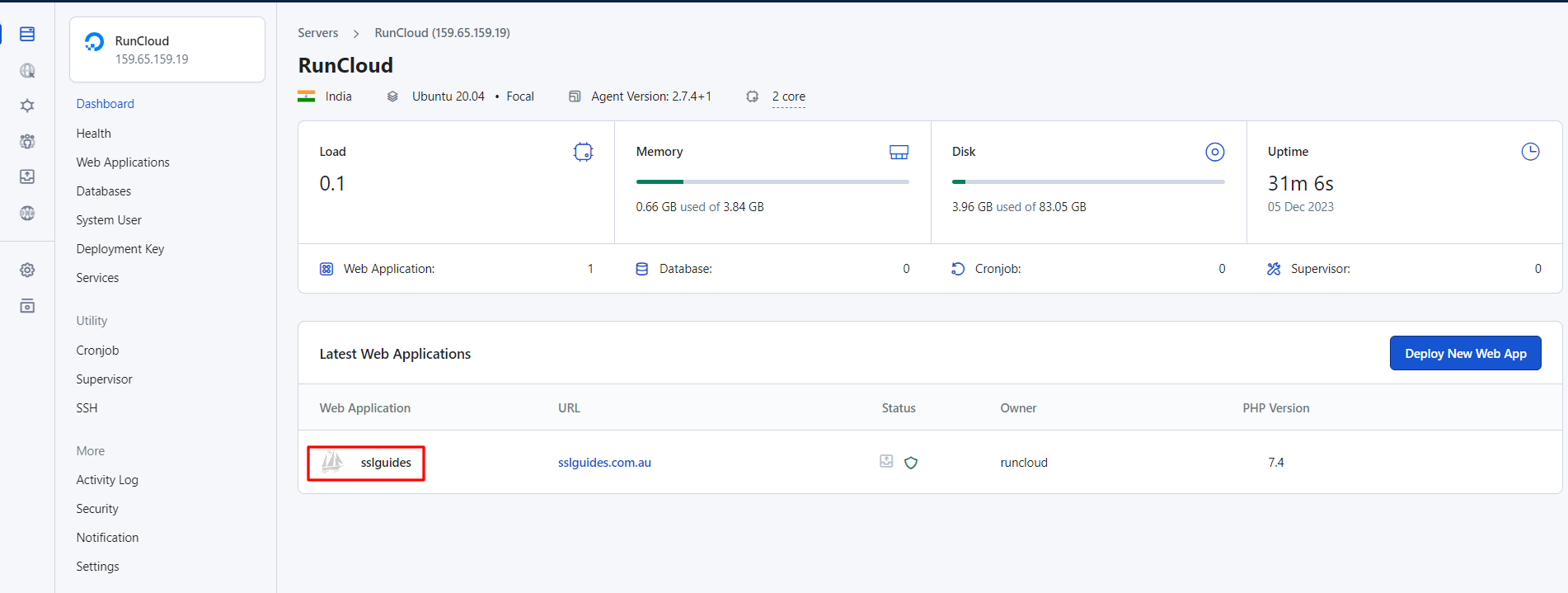The height and width of the screenshot is (593, 1568).
Task: Click the Load CPU chip icon
Action: (583, 152)
